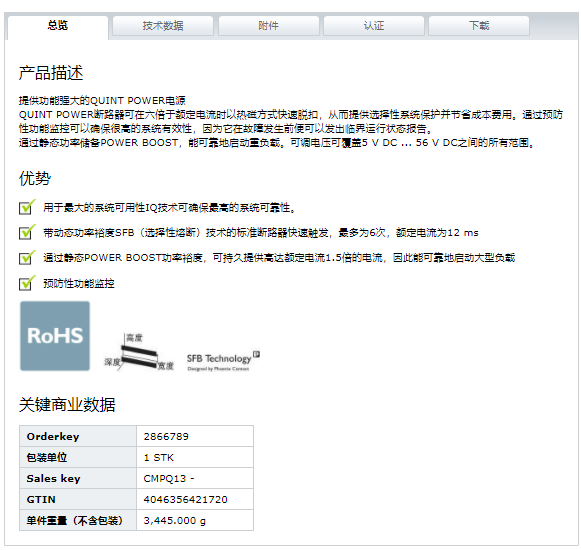Click the SFB Technology logo

[x=223, y=360]
